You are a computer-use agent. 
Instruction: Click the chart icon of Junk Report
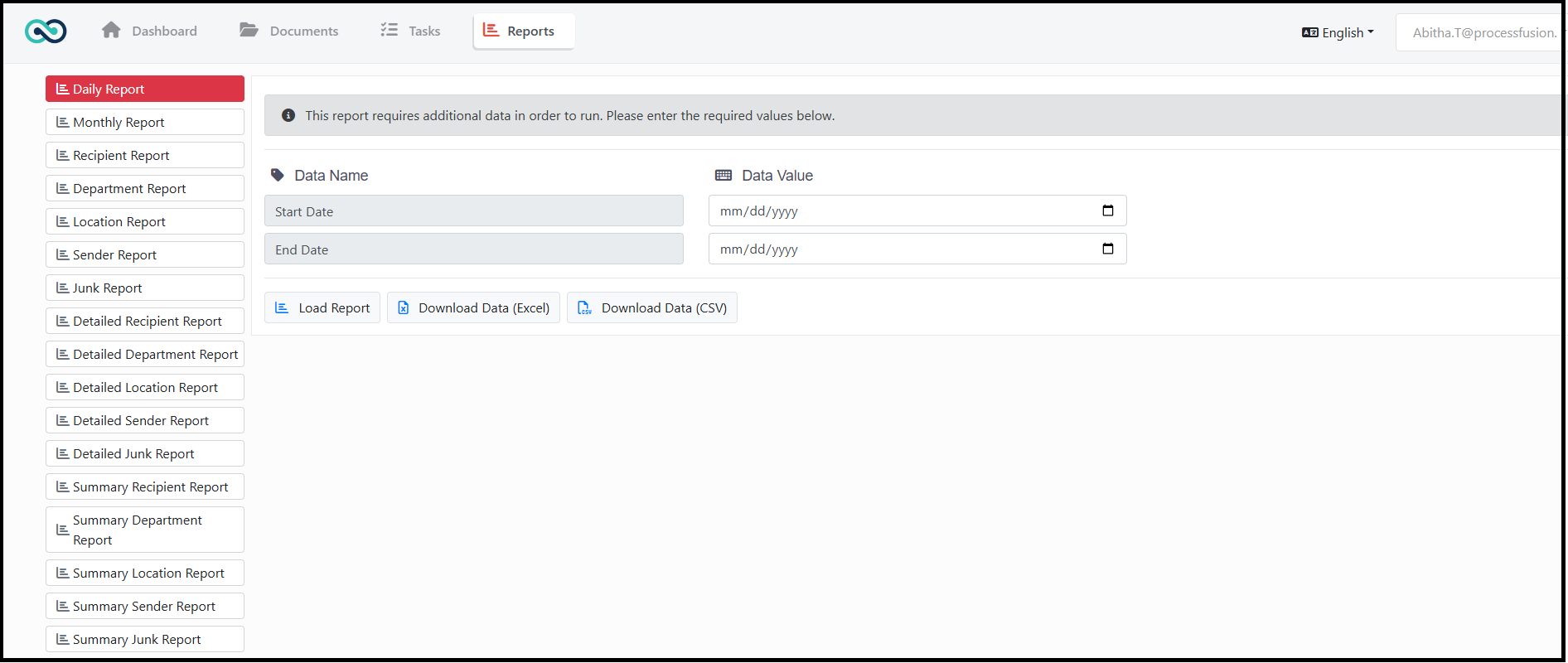[62, 288]
